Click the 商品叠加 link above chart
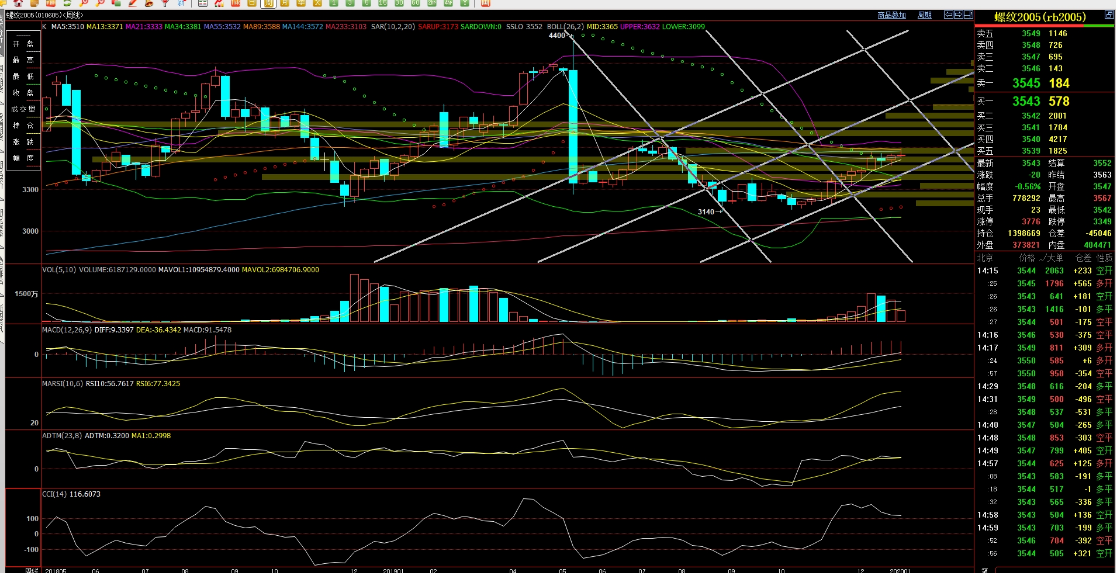 (x=892, y=14)
